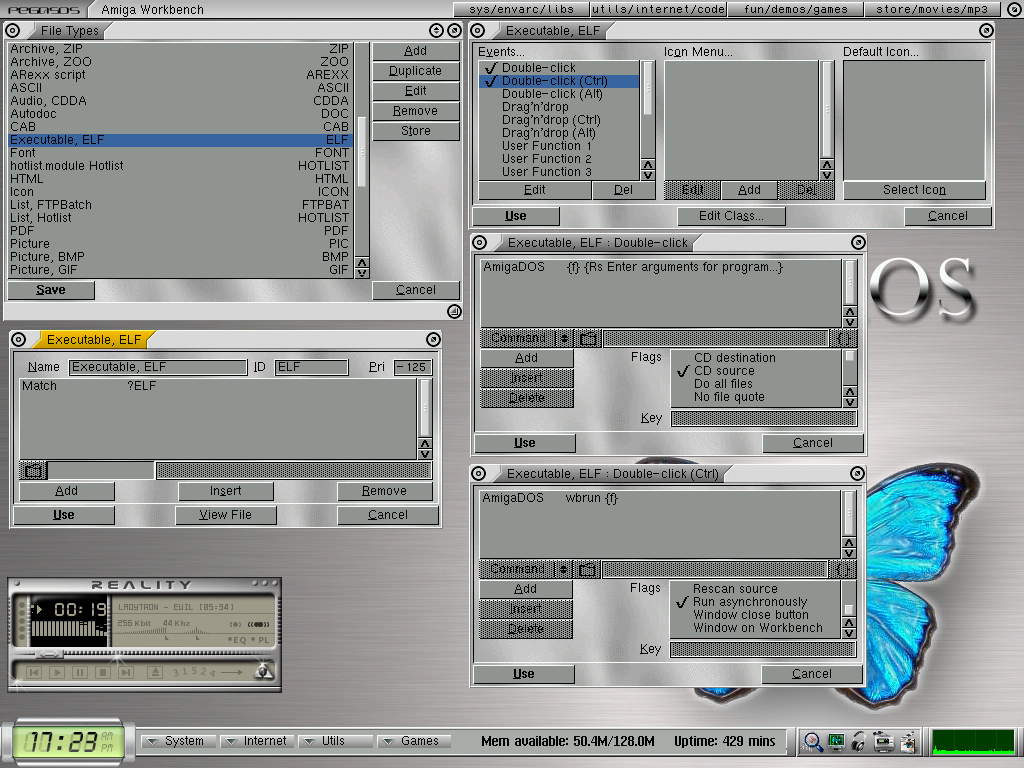The image size is (1024, 768).
Task: Click the magnifier search icon in the tray
Action: [813, 742]
